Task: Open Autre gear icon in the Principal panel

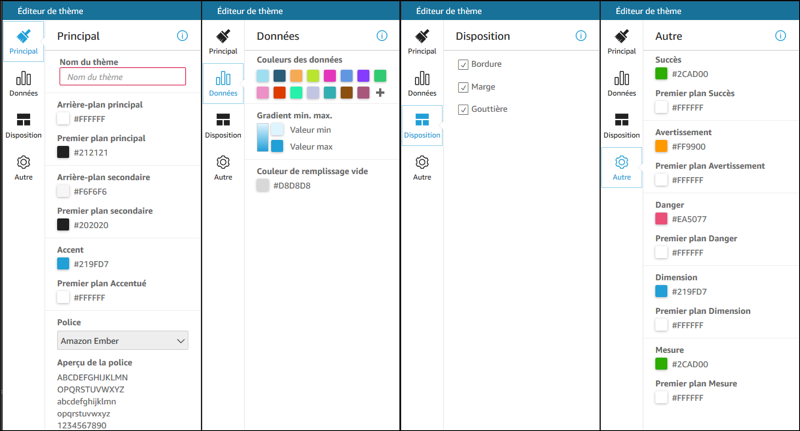Action: (x=23, y=162)
